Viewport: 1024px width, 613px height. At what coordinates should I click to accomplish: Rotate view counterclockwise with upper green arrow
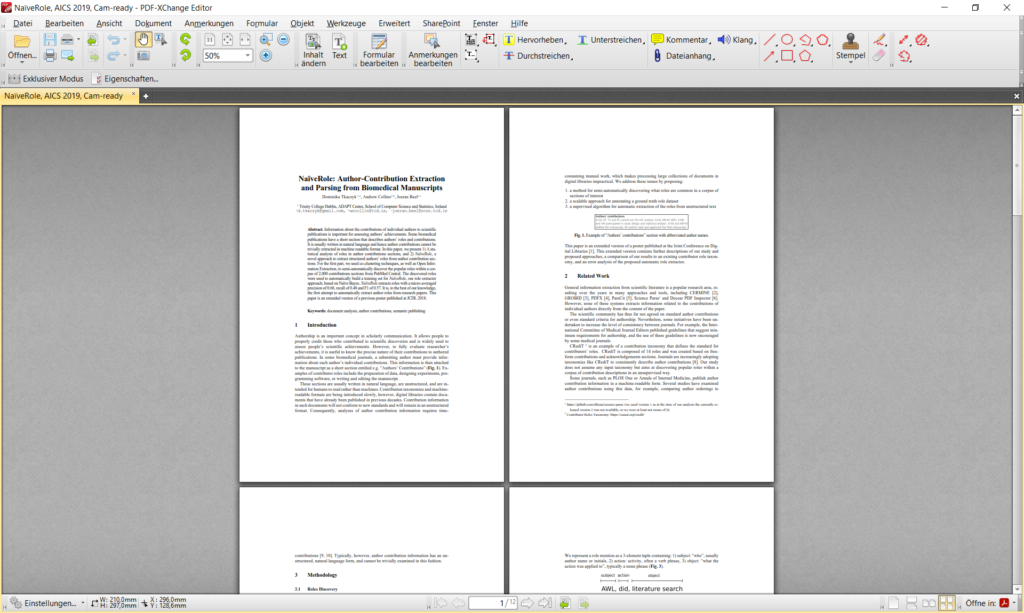[185, 40]
